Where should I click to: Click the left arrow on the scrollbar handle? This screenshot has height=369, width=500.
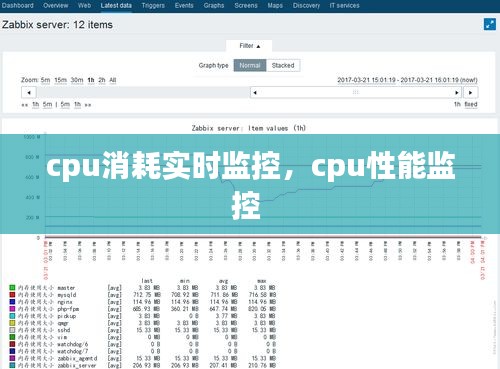coord(255,92)
